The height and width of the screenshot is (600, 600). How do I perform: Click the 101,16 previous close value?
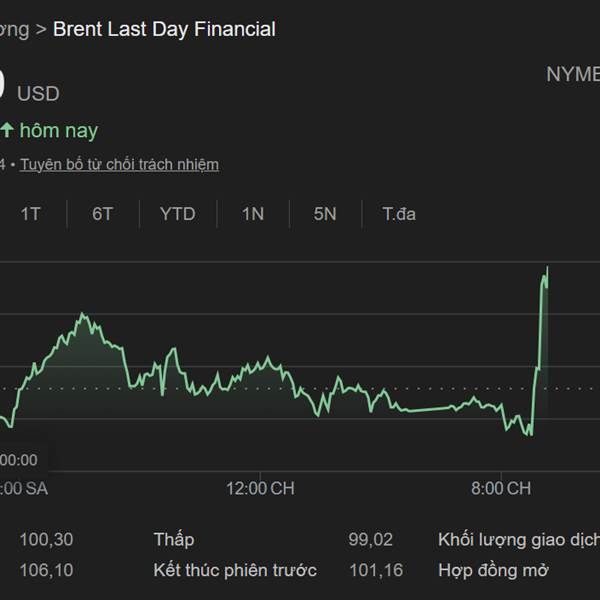371,570
